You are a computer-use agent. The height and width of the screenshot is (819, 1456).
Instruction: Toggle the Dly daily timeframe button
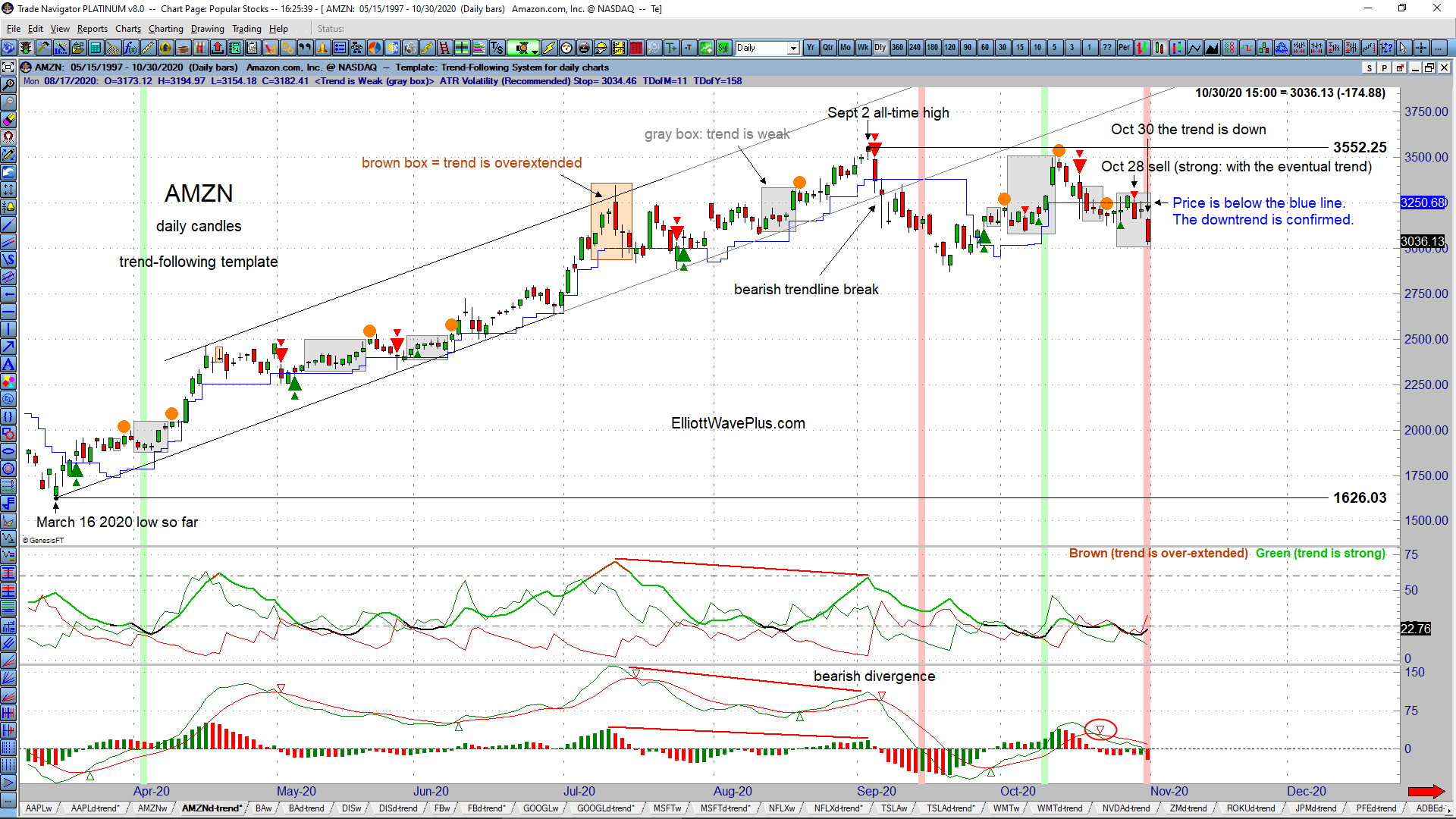(880, 47)
